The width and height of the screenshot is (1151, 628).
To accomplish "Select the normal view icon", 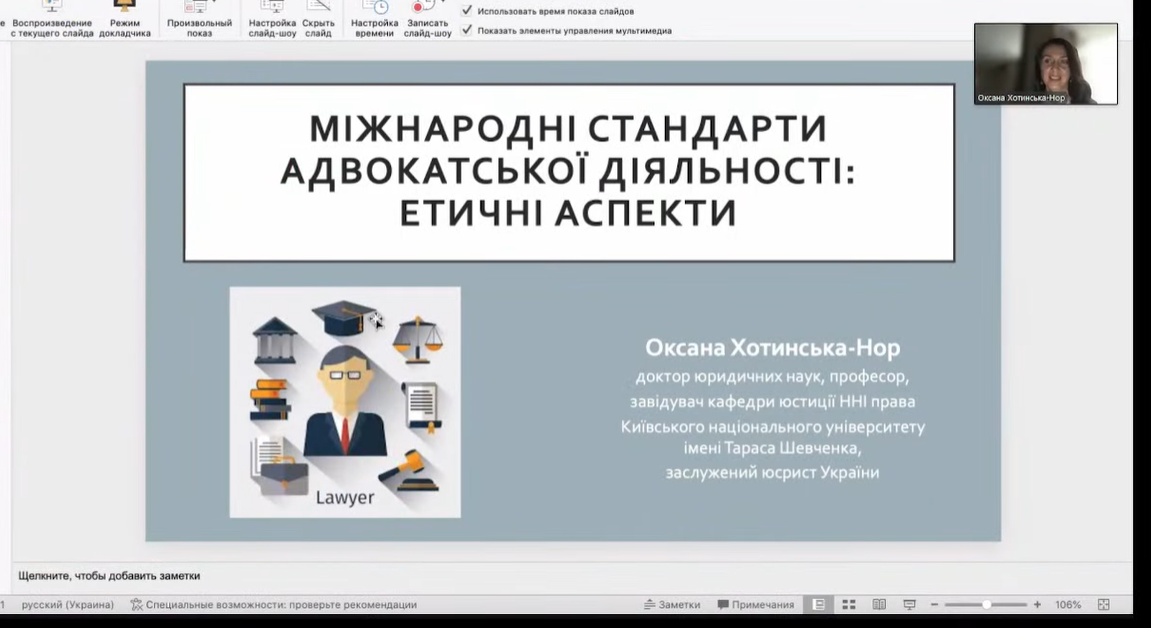I will (x=819, y=605).
